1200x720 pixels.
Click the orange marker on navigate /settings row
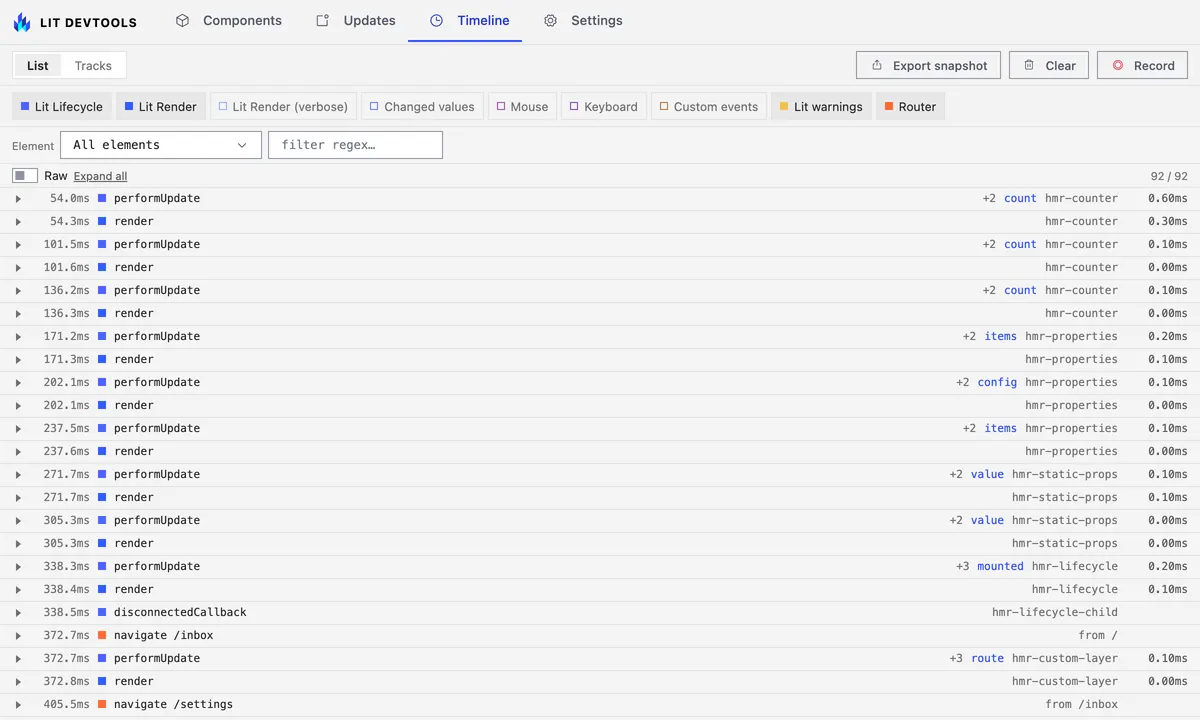[102, 704]
